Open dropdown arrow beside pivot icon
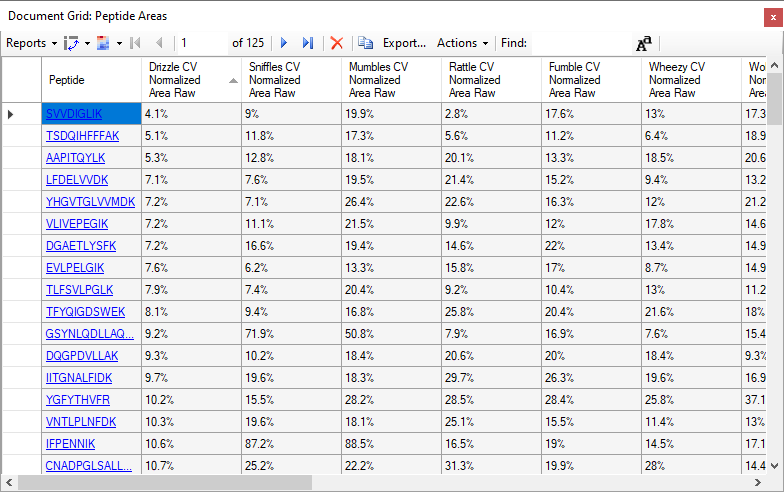 coord(87,43)
